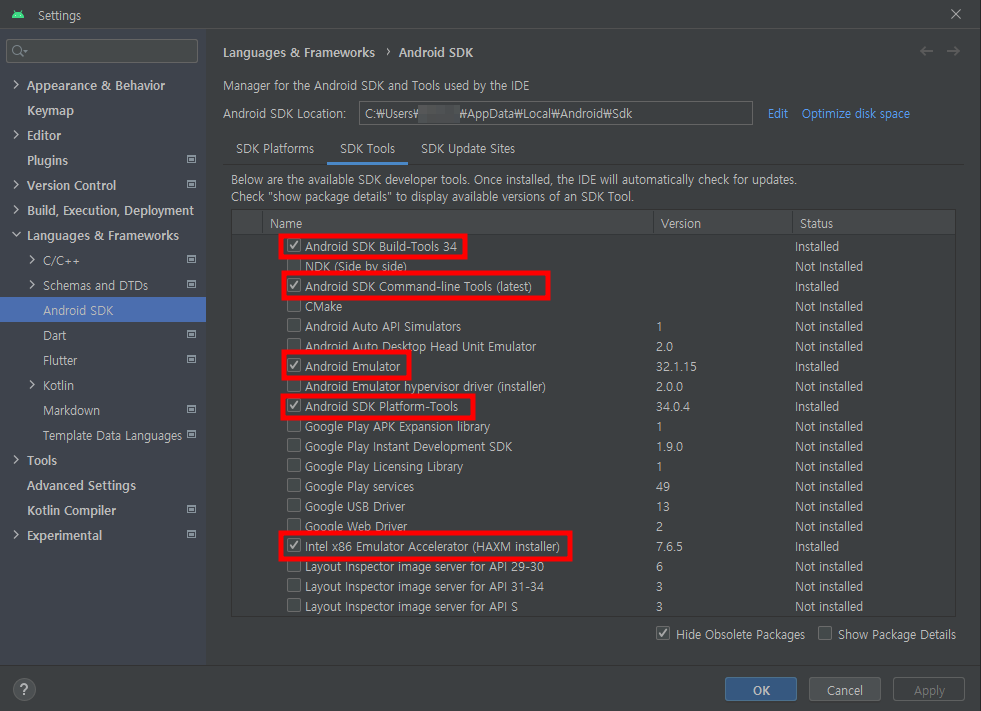This screenshot has width=981, height=711.
Task: Click Languages & Frameworks breadcrumb
Action: 299,53
